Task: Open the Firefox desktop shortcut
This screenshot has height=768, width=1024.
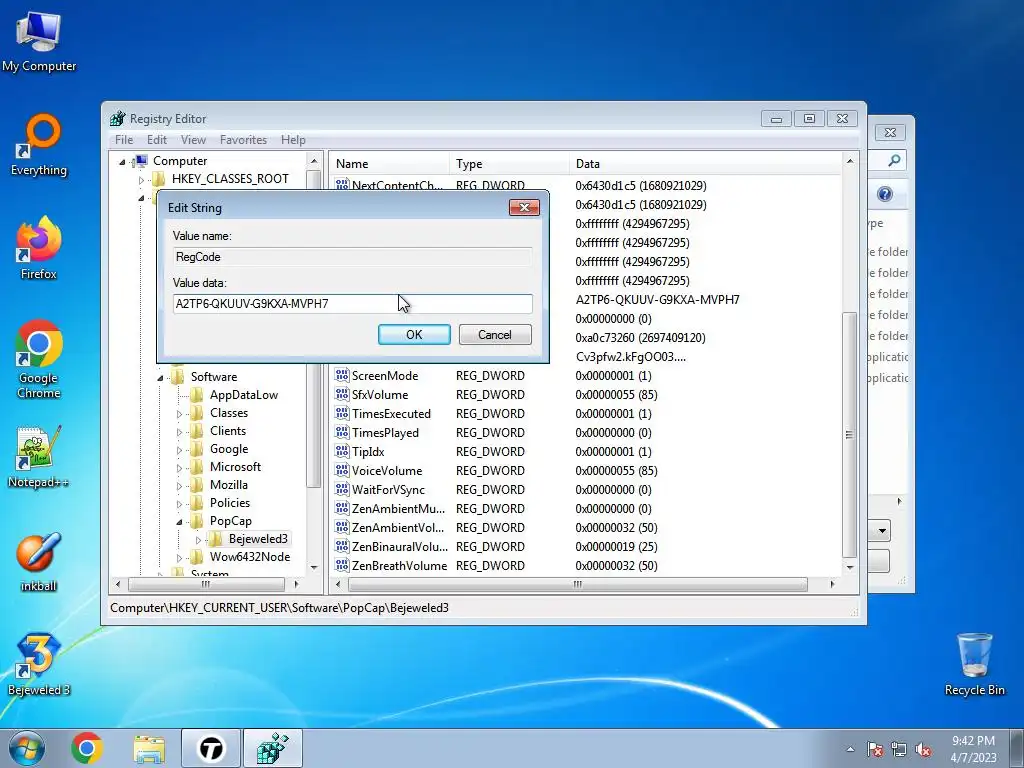Action: [39, 248]
